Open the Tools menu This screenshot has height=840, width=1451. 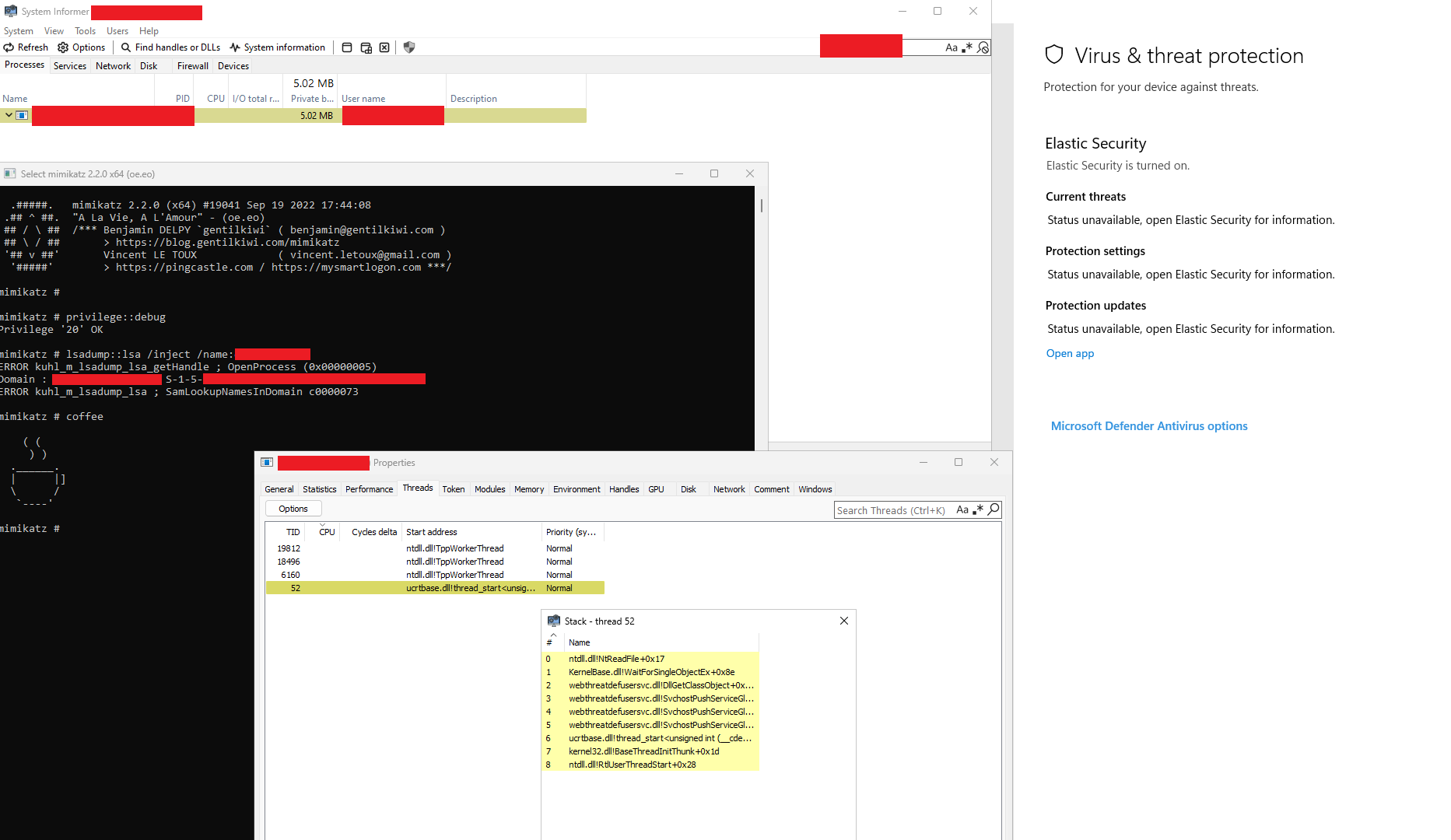pyautogui.click(x=86, y=31)
